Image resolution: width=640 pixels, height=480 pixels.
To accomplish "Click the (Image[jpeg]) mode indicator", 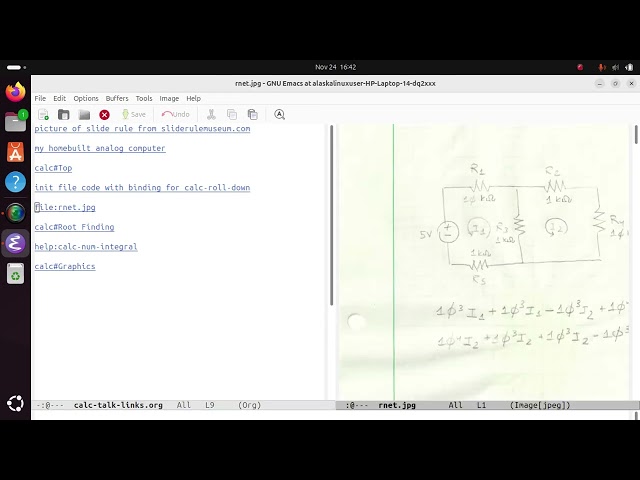I will pos(540,405).
